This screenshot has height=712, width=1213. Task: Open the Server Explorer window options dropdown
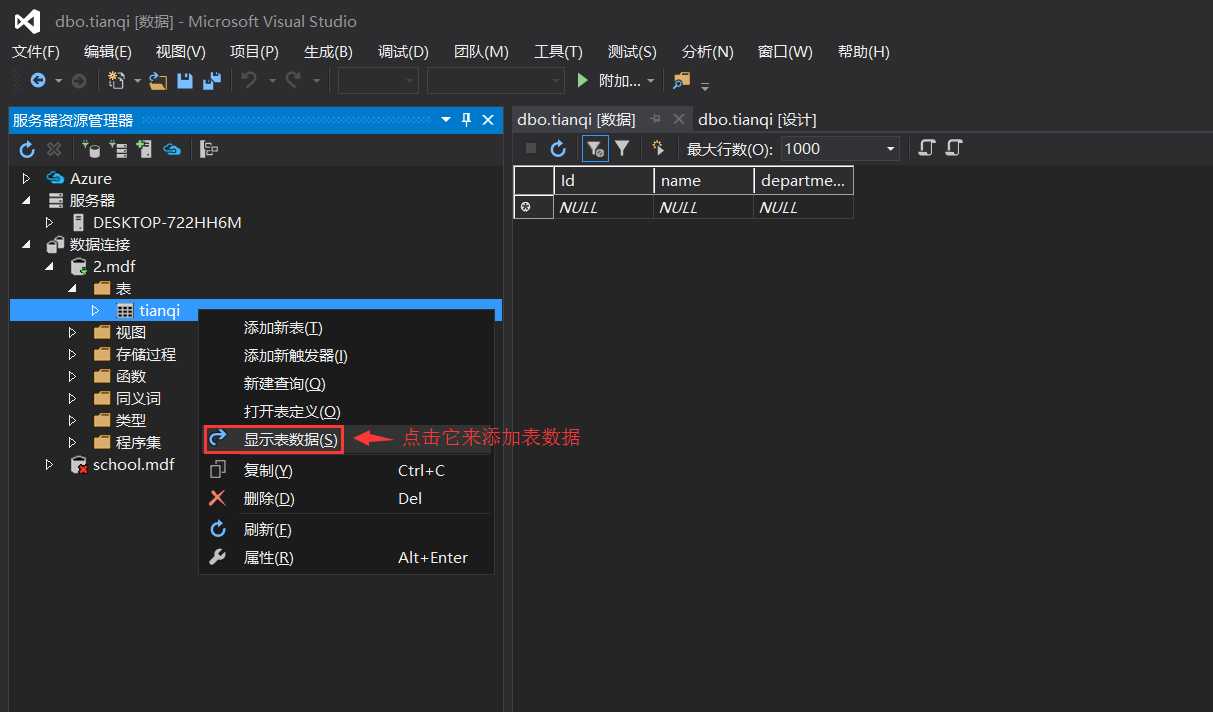pyautogui.click(x=446, y=120)
